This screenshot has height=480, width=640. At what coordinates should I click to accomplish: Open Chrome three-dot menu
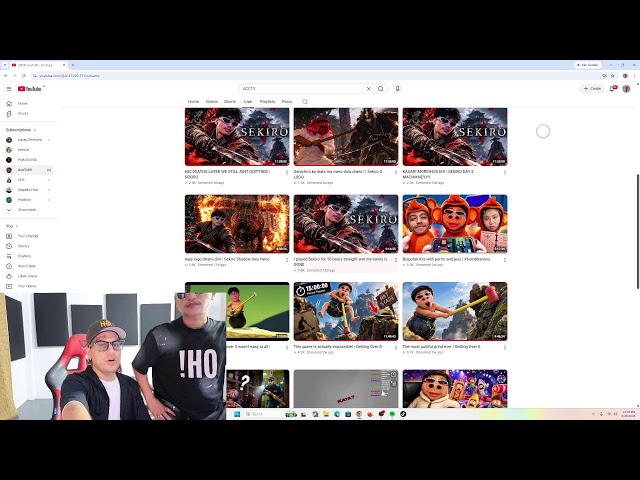tap(634, 76)
